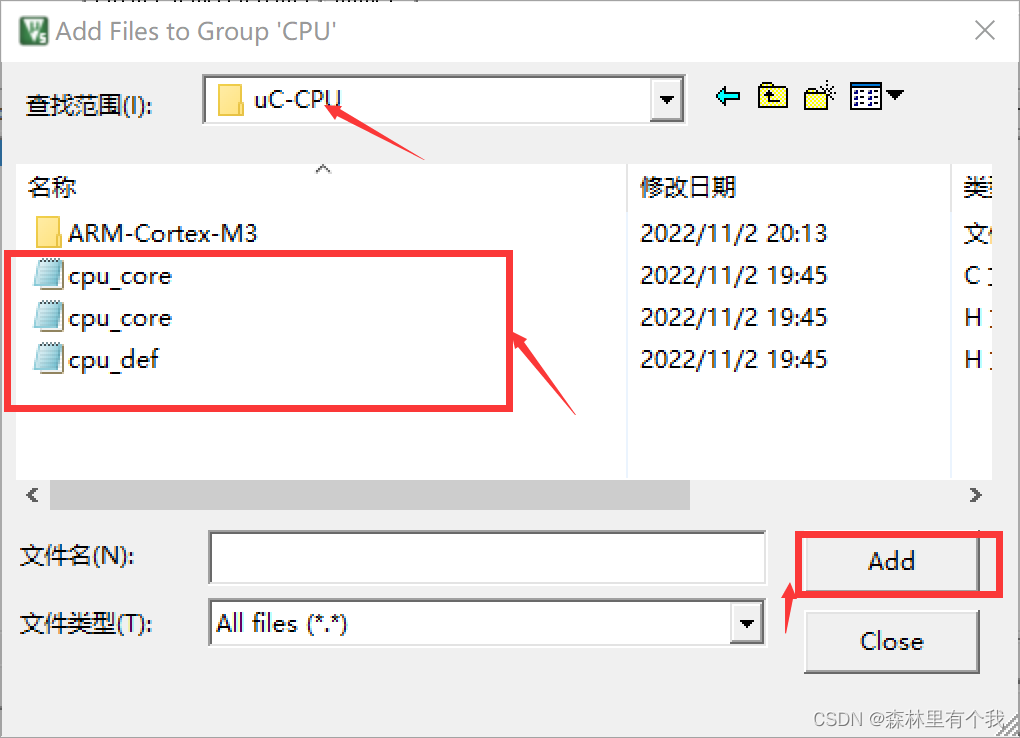This screenshot has width=1020, height=738.
Task: Select the cpu_def file
Action: point(113,360)
